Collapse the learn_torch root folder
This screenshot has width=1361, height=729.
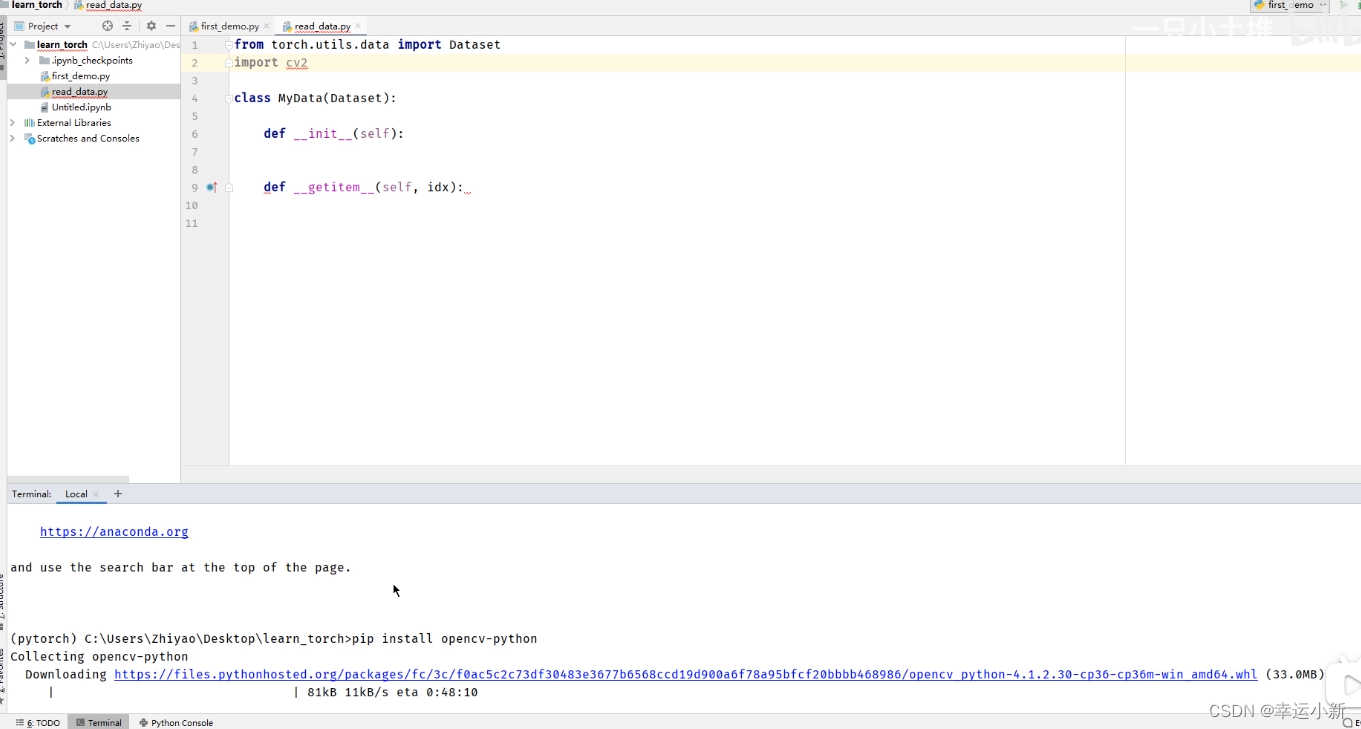[x=13, y=45]
